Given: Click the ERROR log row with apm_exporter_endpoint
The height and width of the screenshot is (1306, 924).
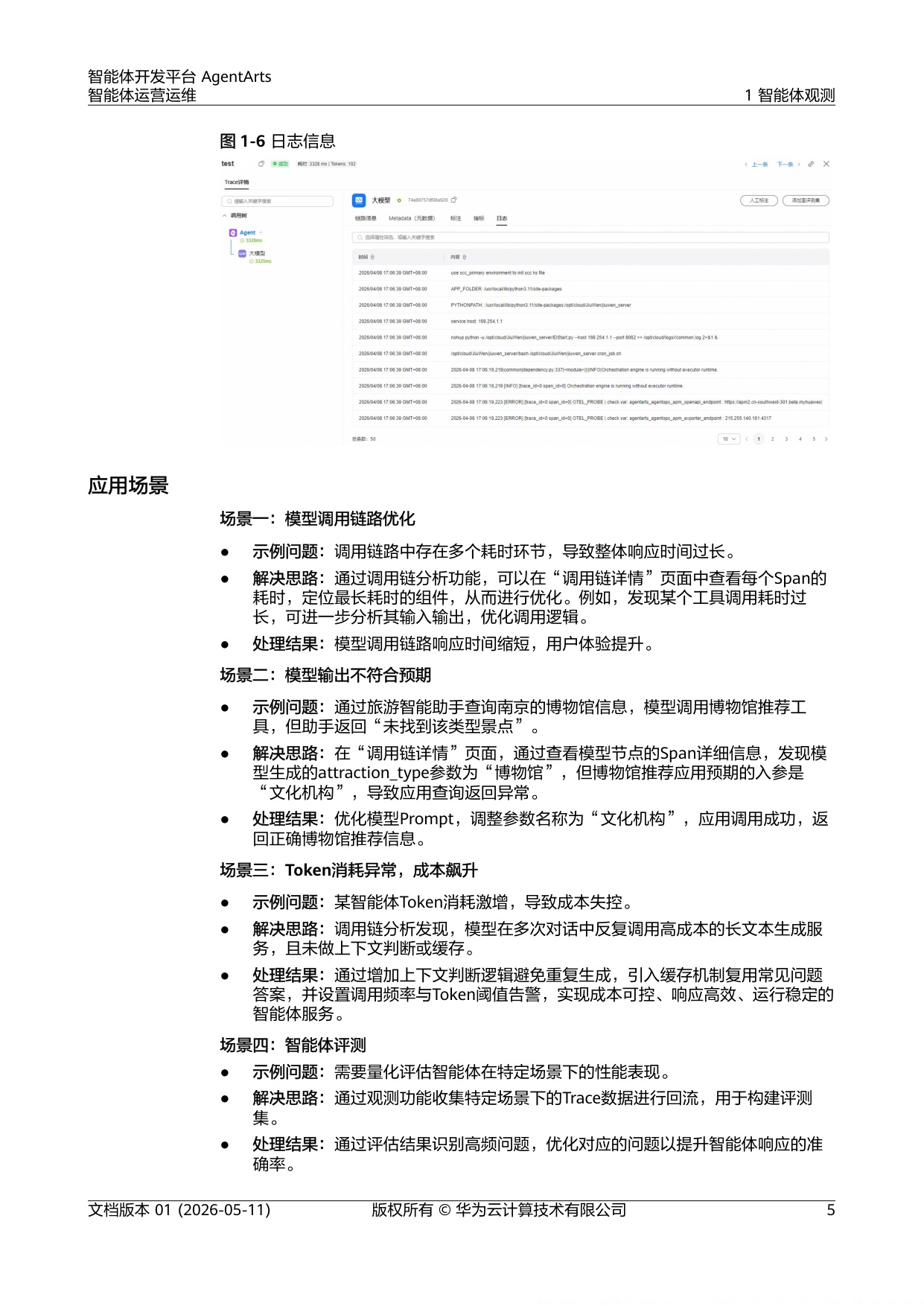Looking at the screenshot, I should tap(590, 418).
